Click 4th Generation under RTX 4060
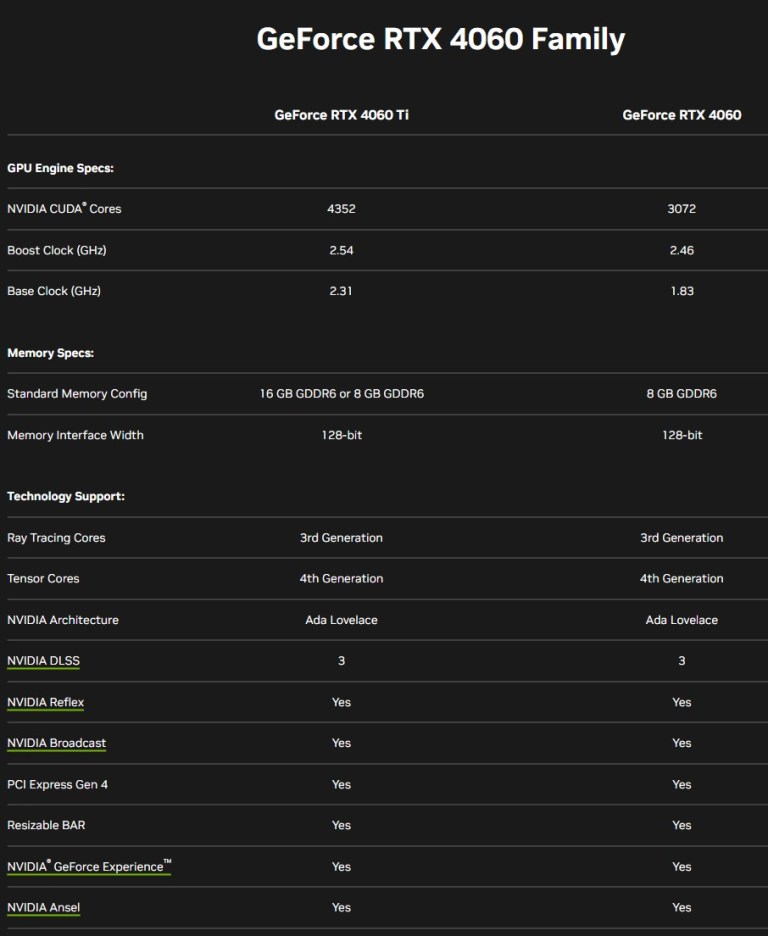 (681, 578)
